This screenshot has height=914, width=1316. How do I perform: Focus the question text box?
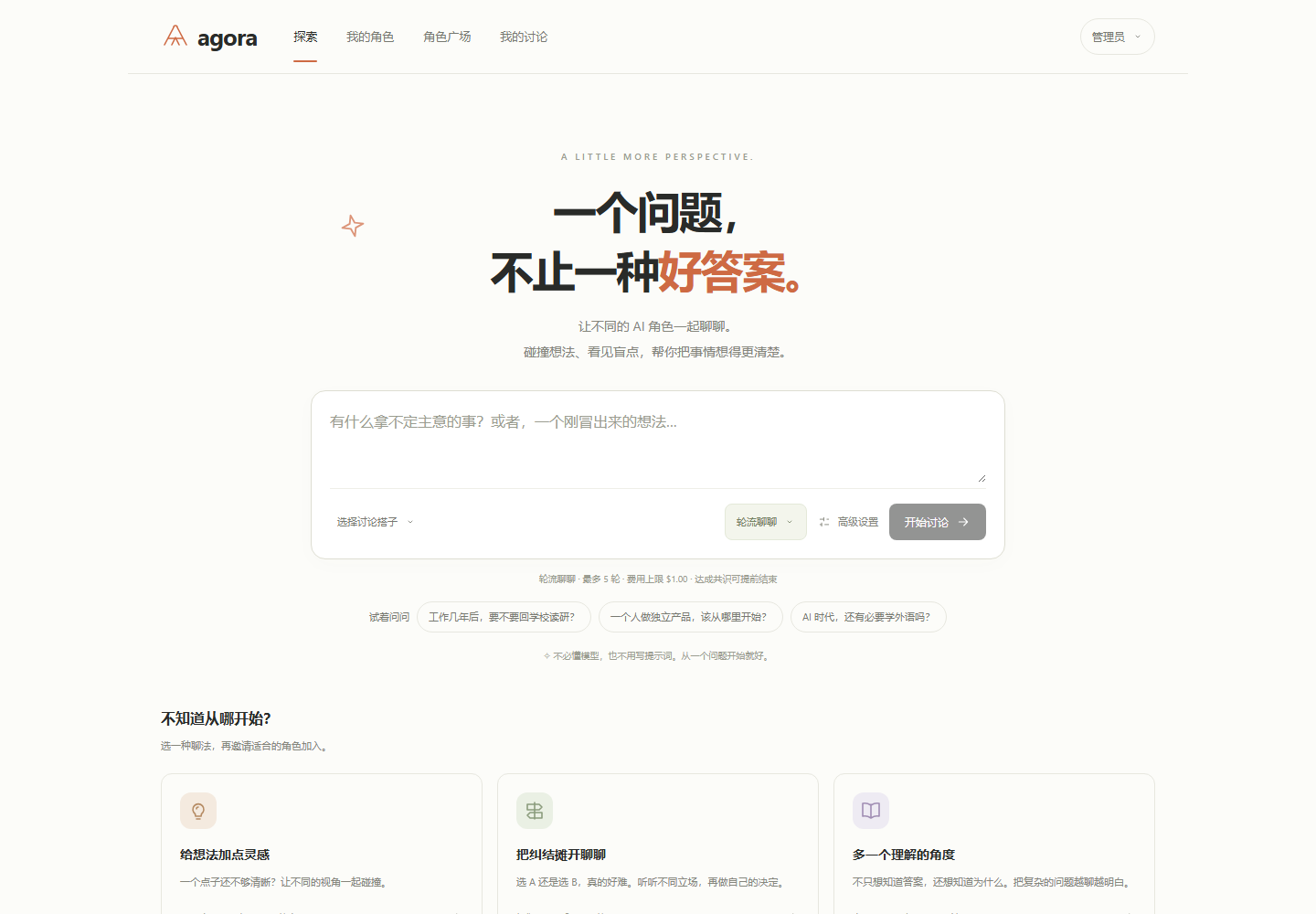pos(658,446)
